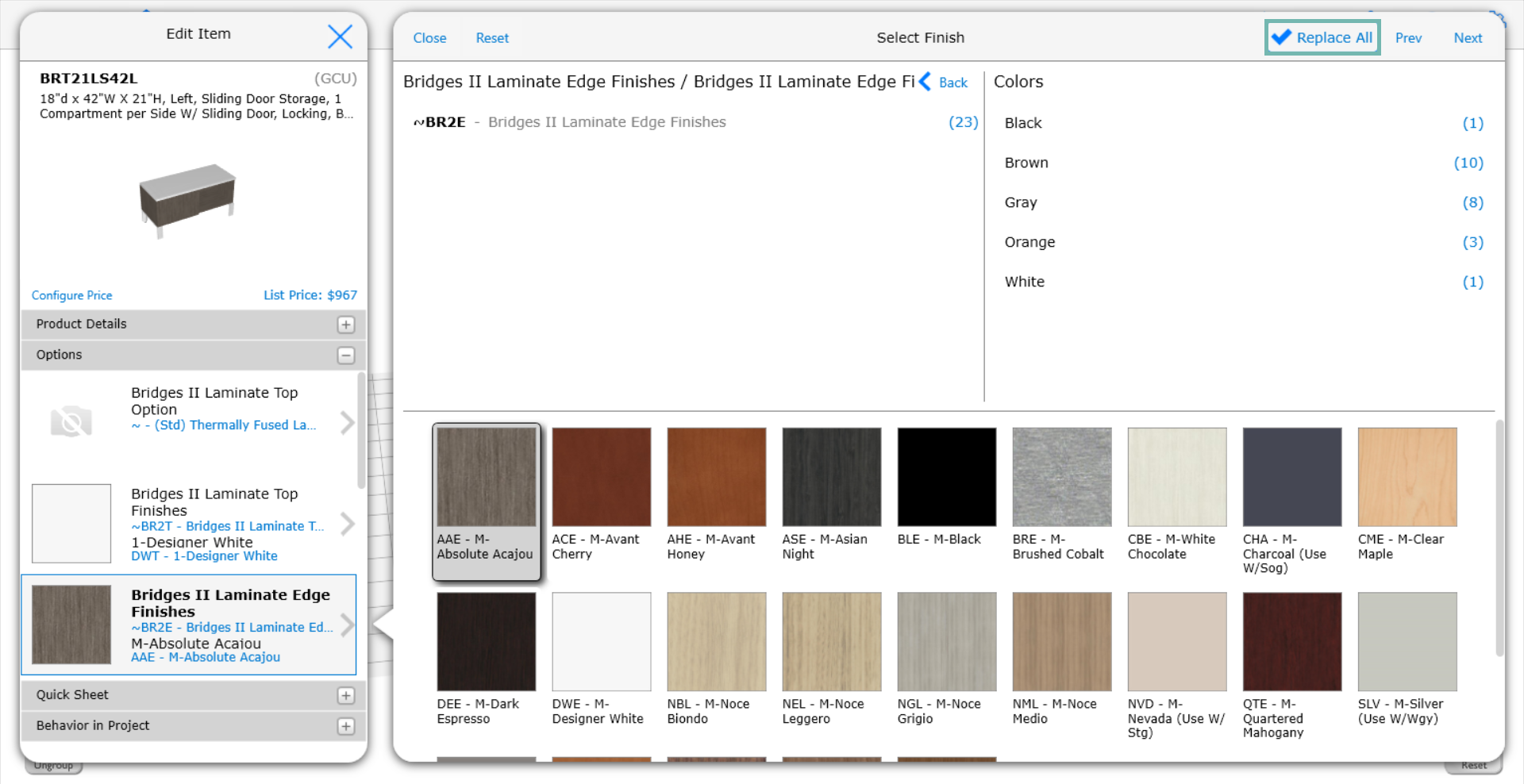Viewport: 1524px width, 784px height.
Task: Select the AHE M-Avant Honey swatch
Action: click(x=717, y=477)
